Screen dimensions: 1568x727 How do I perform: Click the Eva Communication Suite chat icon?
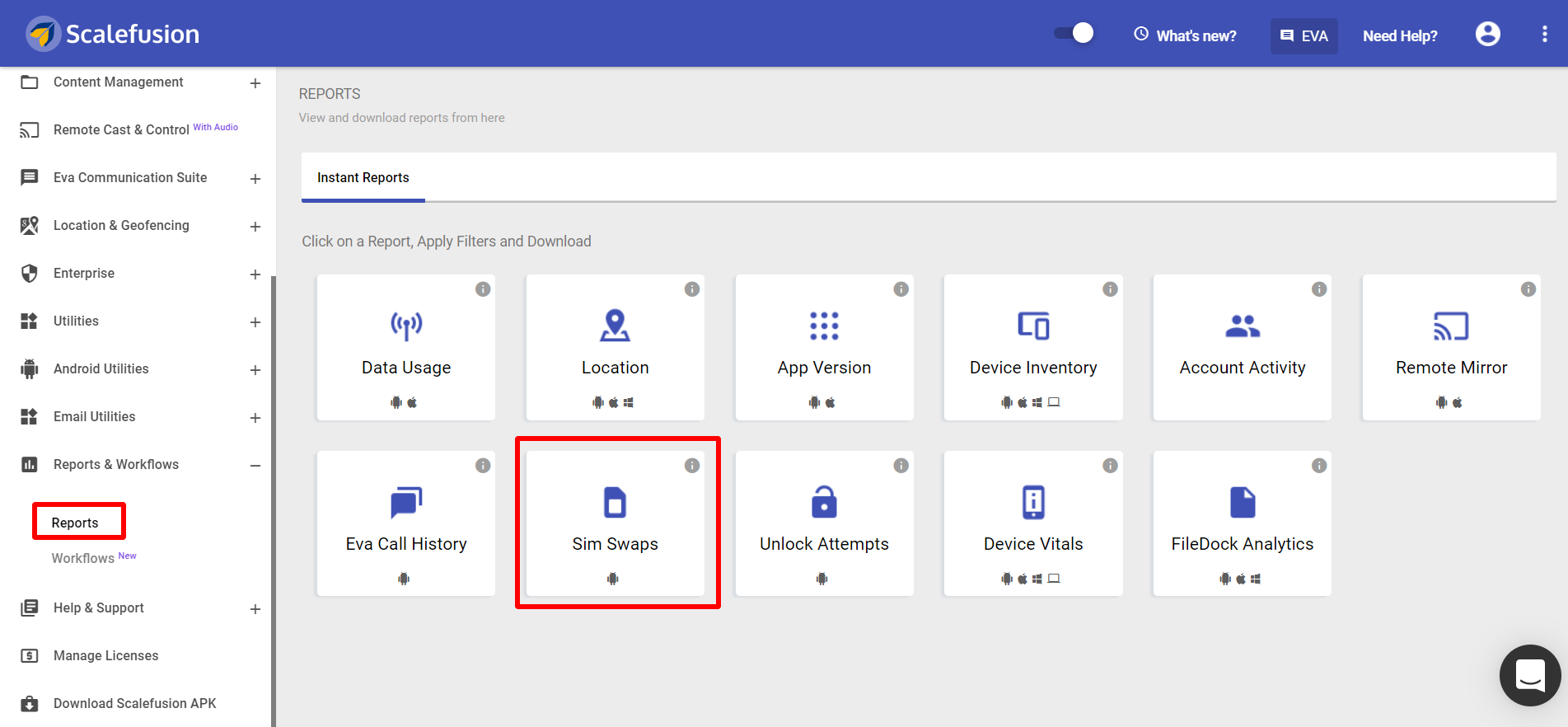(30, 177)
